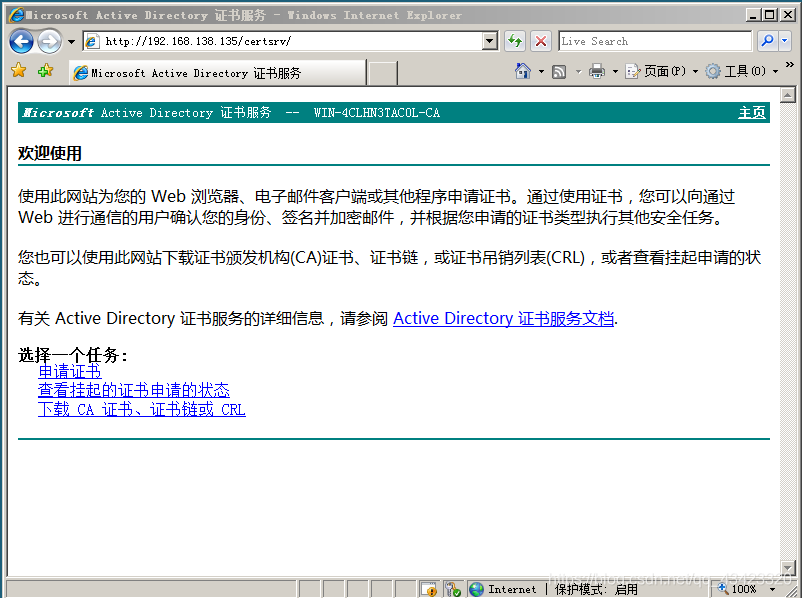The height and width of the screenshot is (598, 802).
Task: Click the Forward navigation arrow
Action: 50,41
